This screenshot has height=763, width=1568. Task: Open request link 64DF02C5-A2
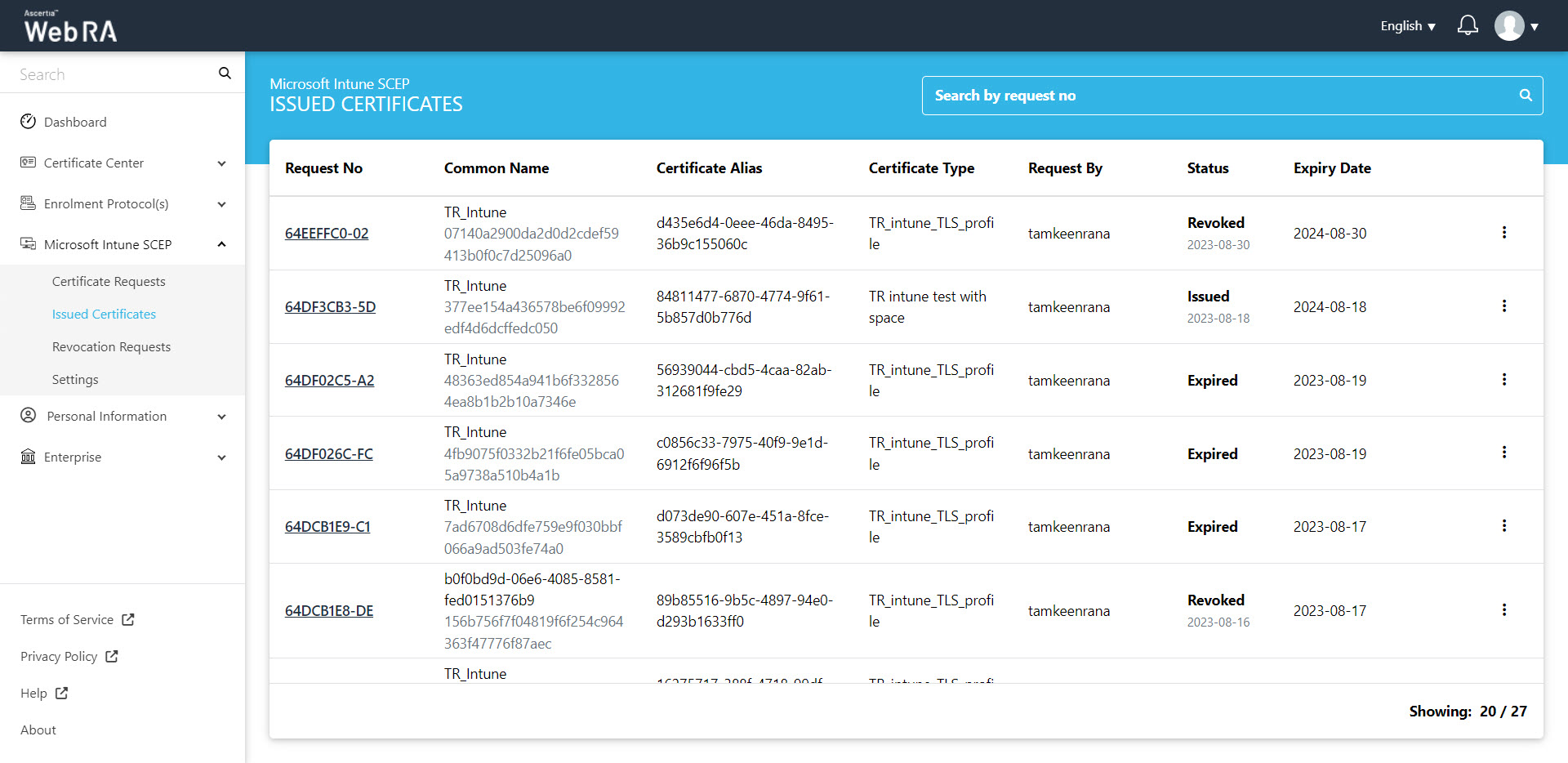click(329, 381)
